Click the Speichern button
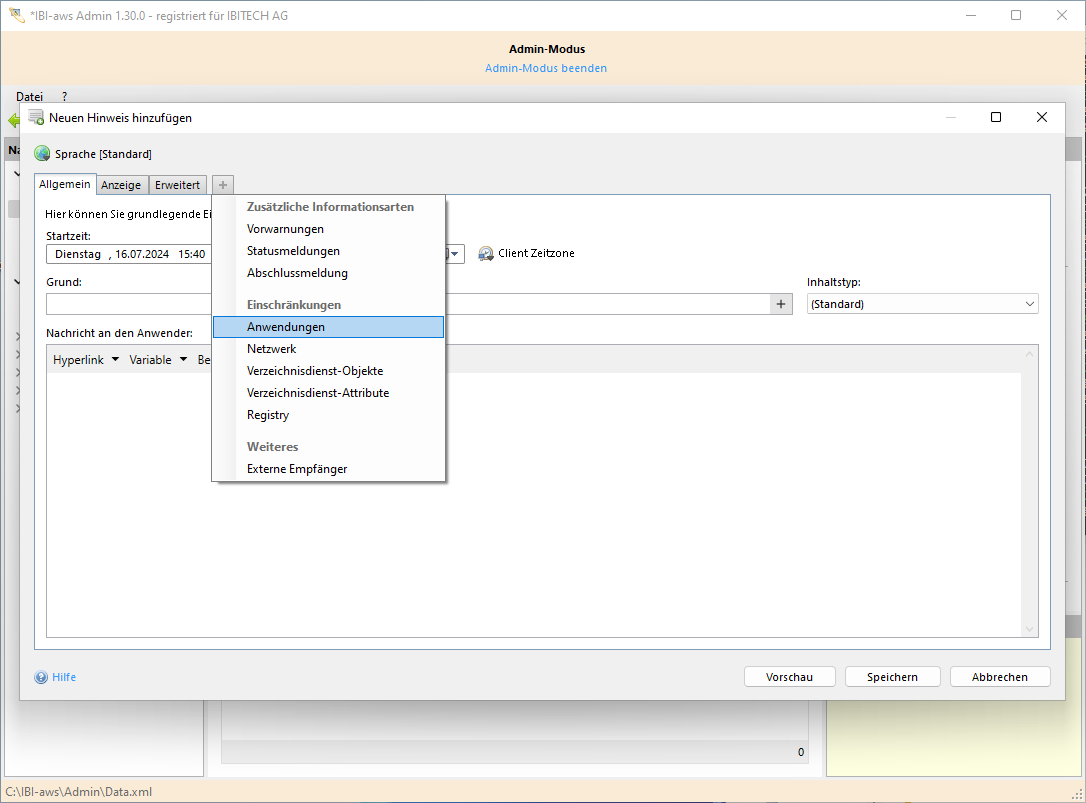Screen dimensions: 1086x803 [x=892, y=677]
